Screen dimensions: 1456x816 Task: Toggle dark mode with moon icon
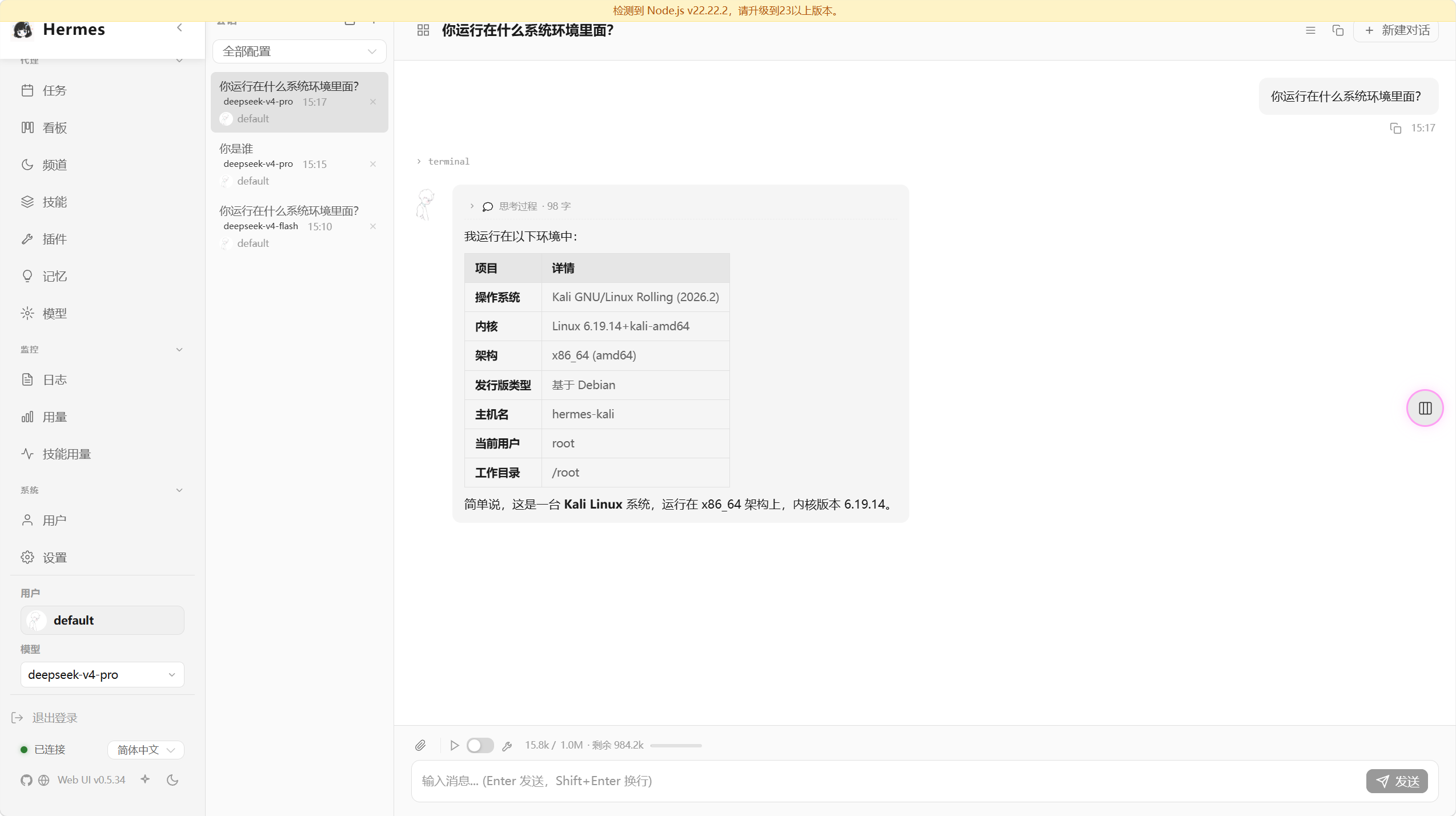tap(173, 780)
